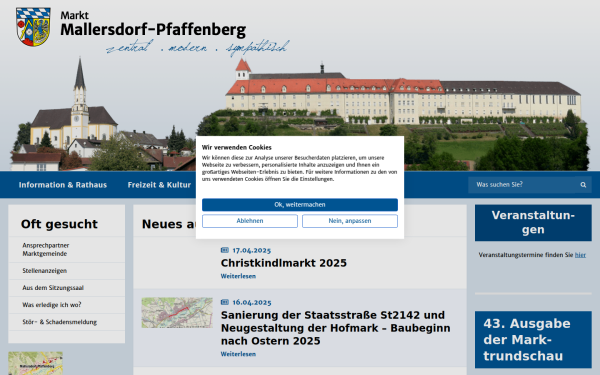
Task: Decline cookies via Ablehnen button
Action: pyautogui.click(x=249, y=221)
